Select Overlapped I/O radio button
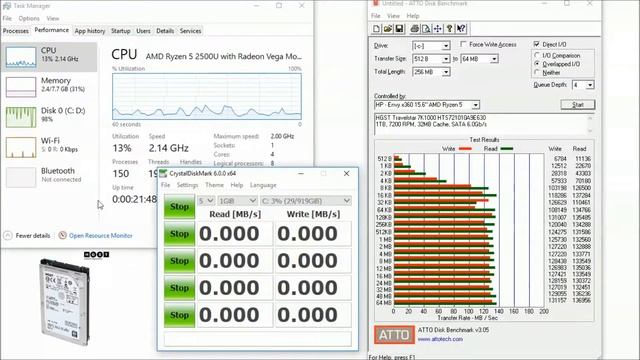The height and width of the screenshot is (360, 640). pyautogui.click(x=537, y=64)
